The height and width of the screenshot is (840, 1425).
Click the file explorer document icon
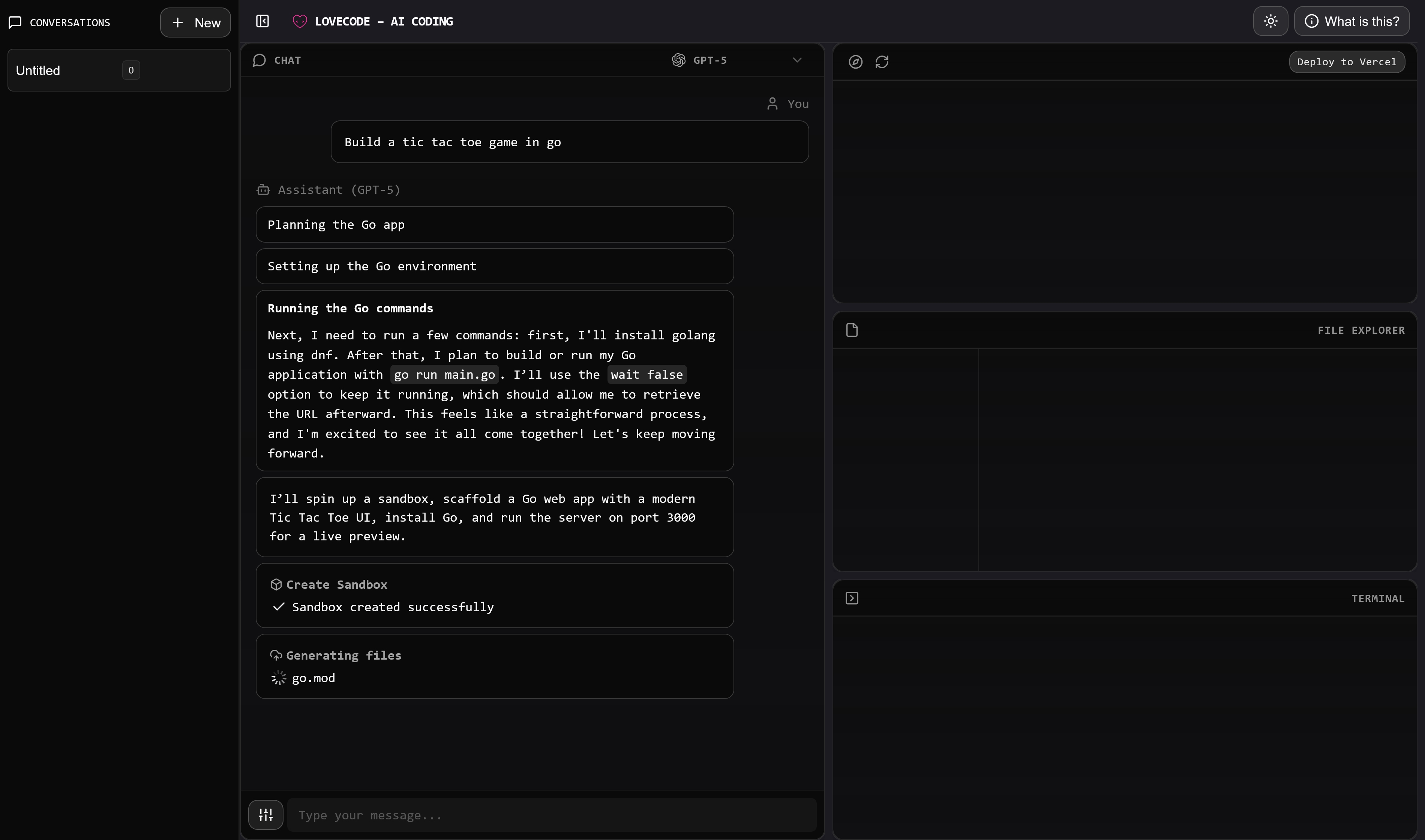pyautogui.click(x=852, y=330)
